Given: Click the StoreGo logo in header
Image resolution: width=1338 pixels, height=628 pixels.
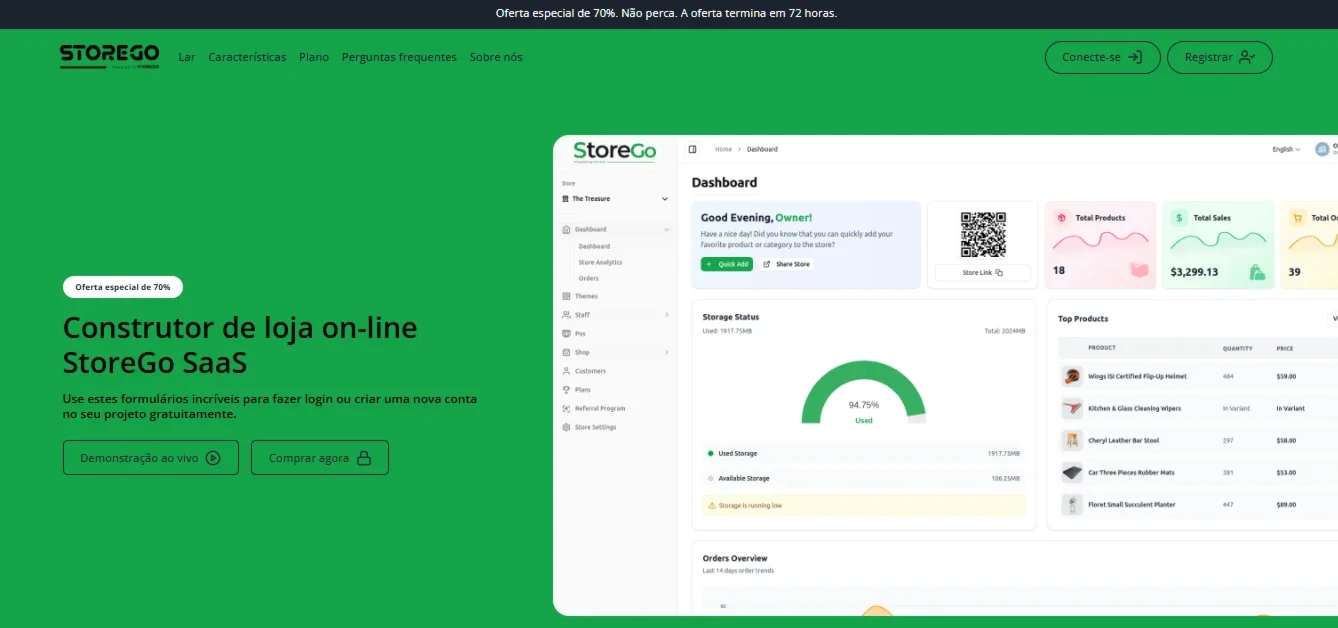Looking at the screenshot, I should (109, 56).
